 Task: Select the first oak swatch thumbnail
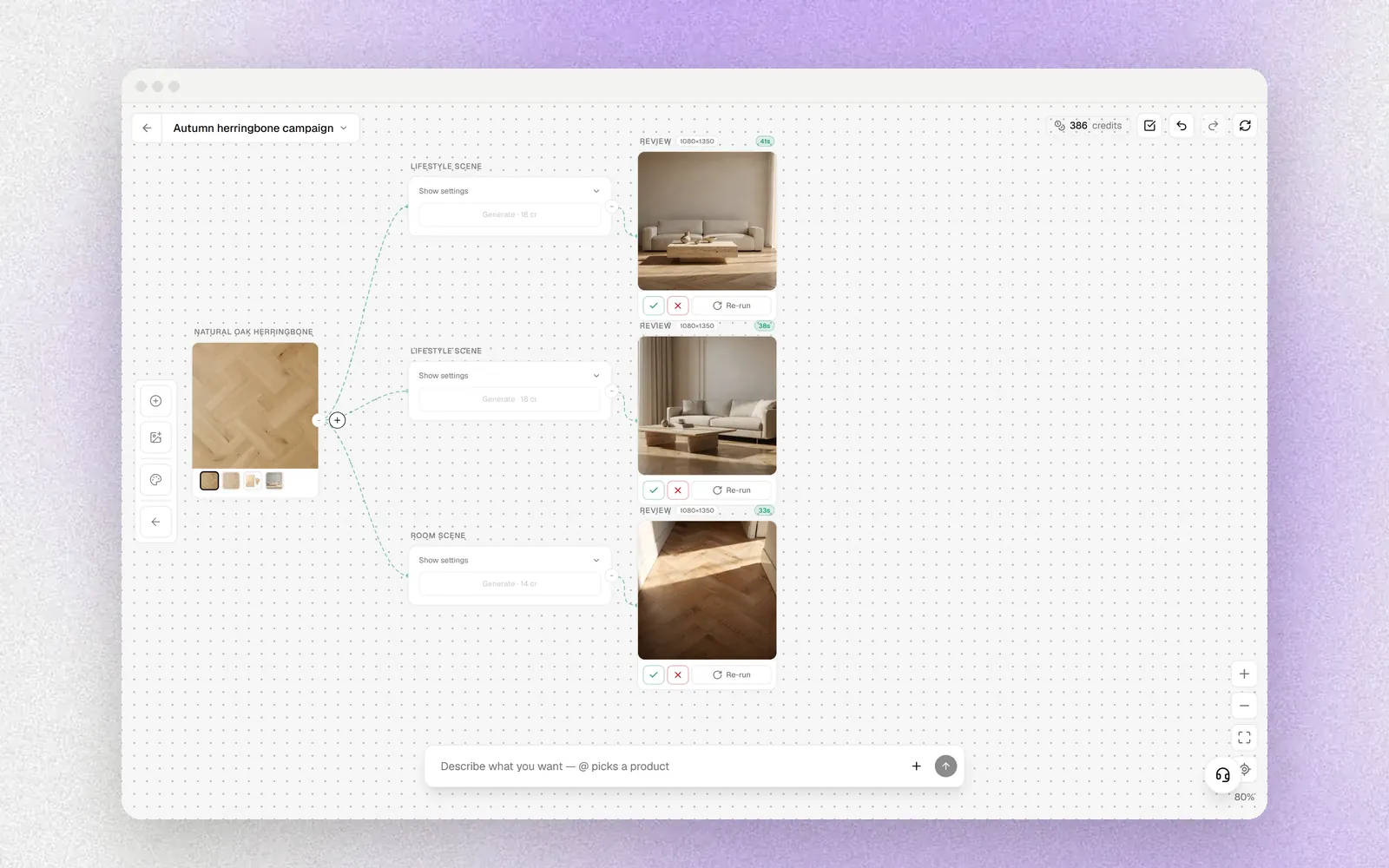pos(209,481)
